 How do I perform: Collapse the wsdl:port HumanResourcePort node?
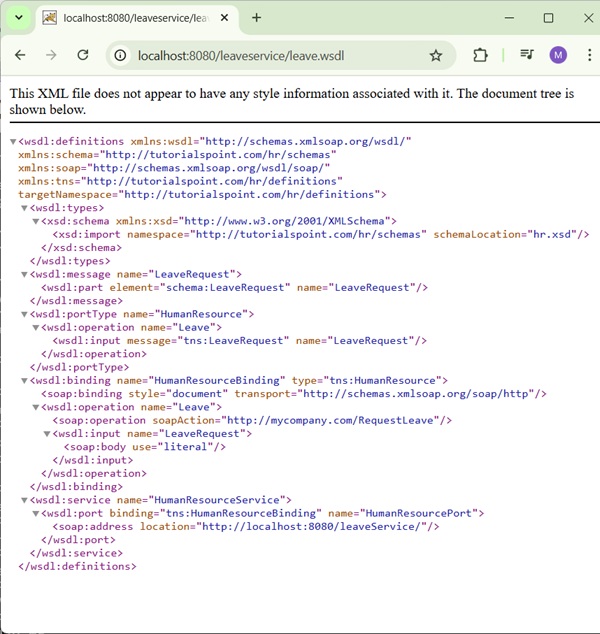pos(36,514)
